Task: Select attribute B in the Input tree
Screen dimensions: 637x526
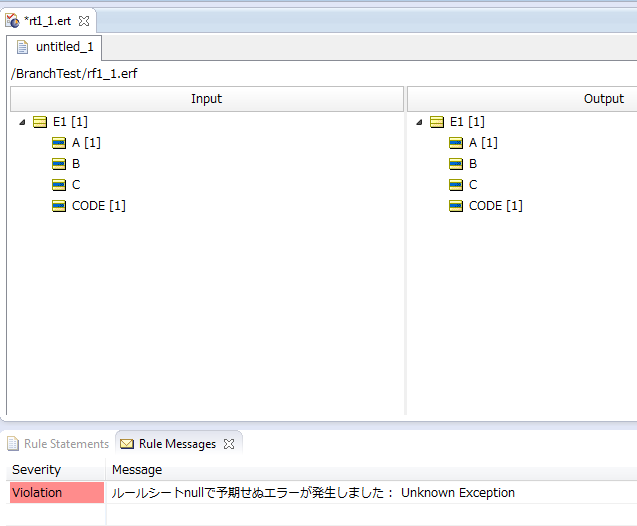Action: (76, 164)
